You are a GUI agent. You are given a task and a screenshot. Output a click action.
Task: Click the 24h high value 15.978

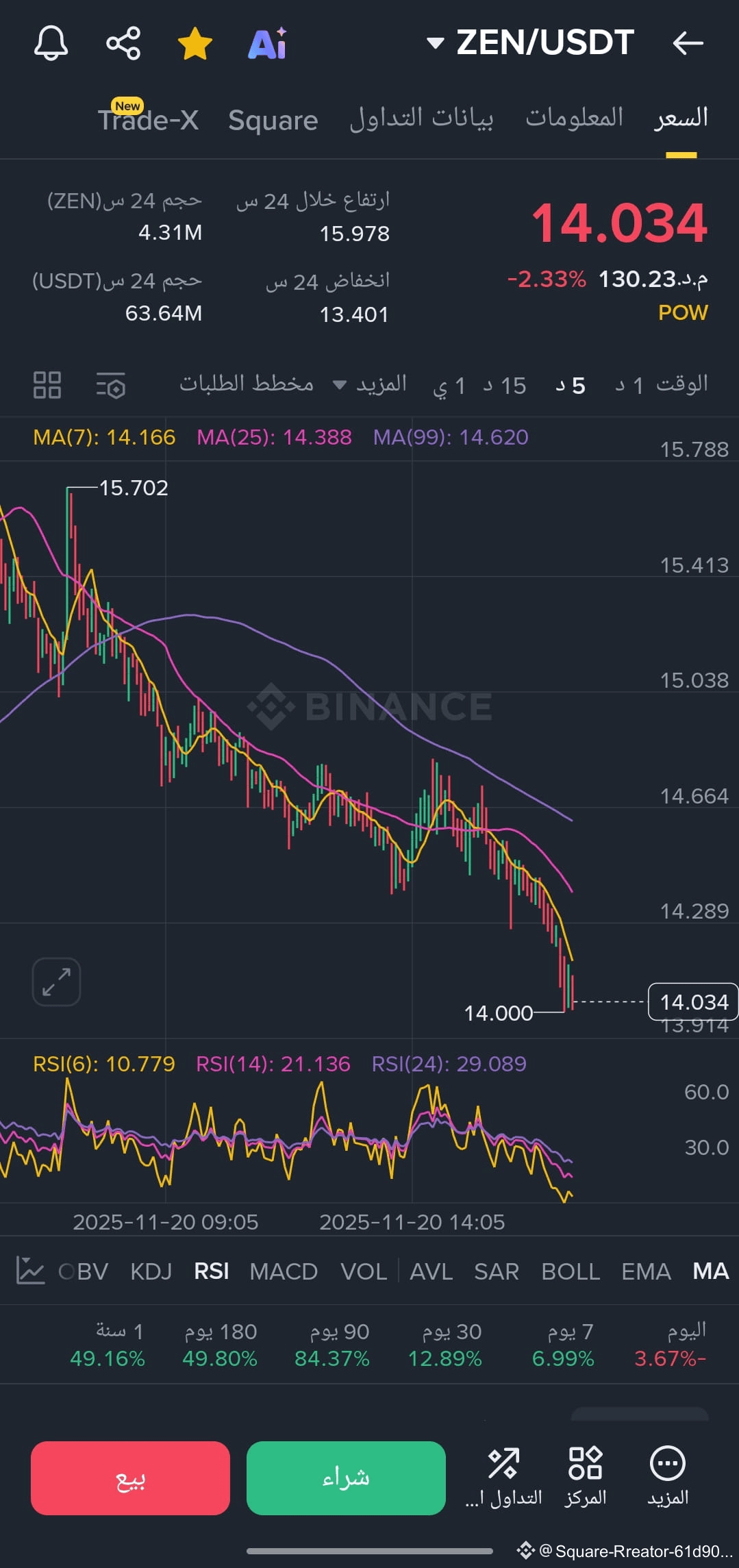point(354,234)
